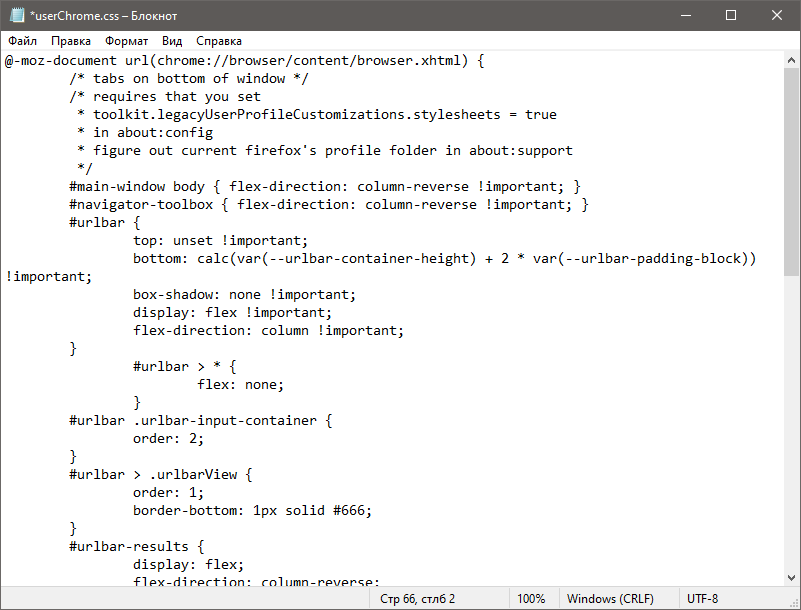Click the 'flex-direction: column !important;' line
The width and height of the screenshot is (801, 610).
coord(268,331)
